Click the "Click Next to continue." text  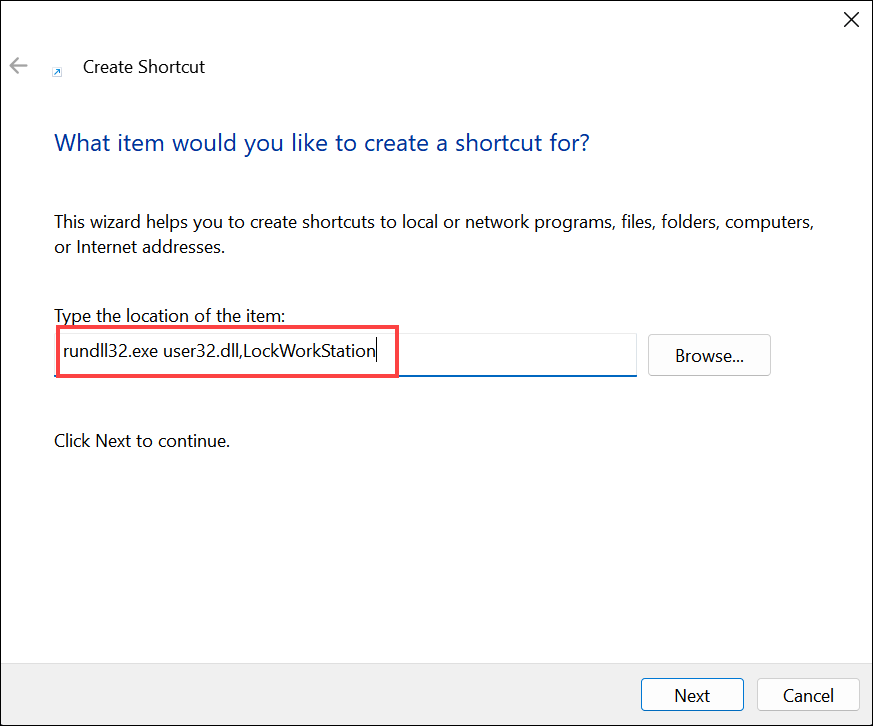tap(142, 440)
